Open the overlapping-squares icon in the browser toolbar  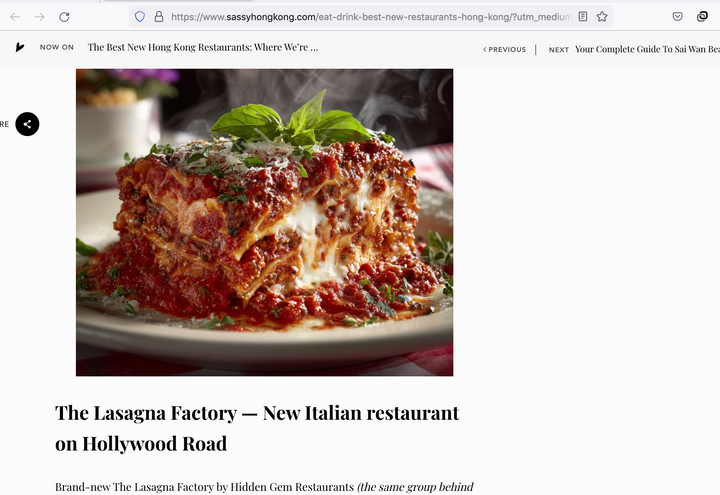coord(702,17)
